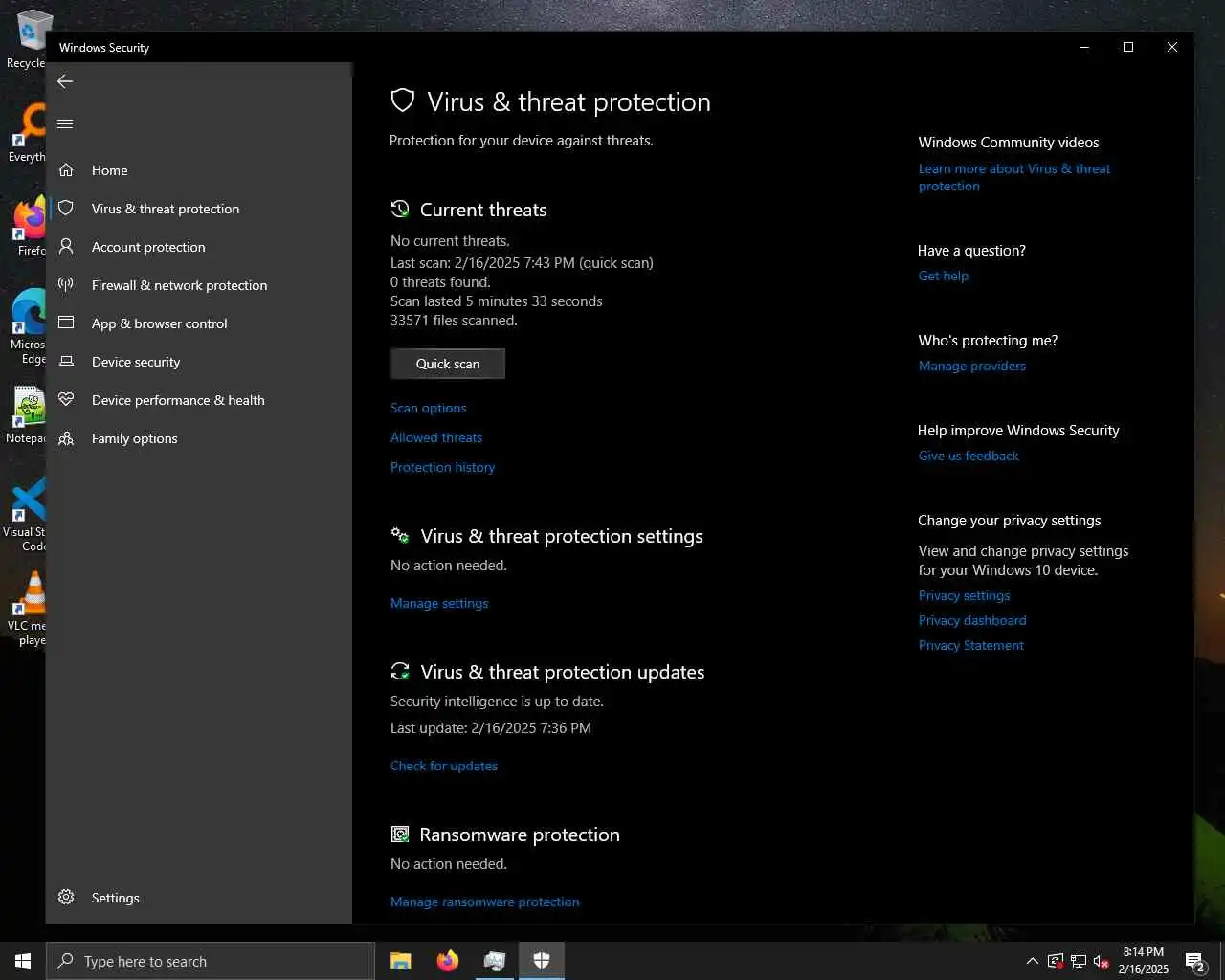
Task: Open File Explorer from taskbar
Action: click(x=401, y=961)
